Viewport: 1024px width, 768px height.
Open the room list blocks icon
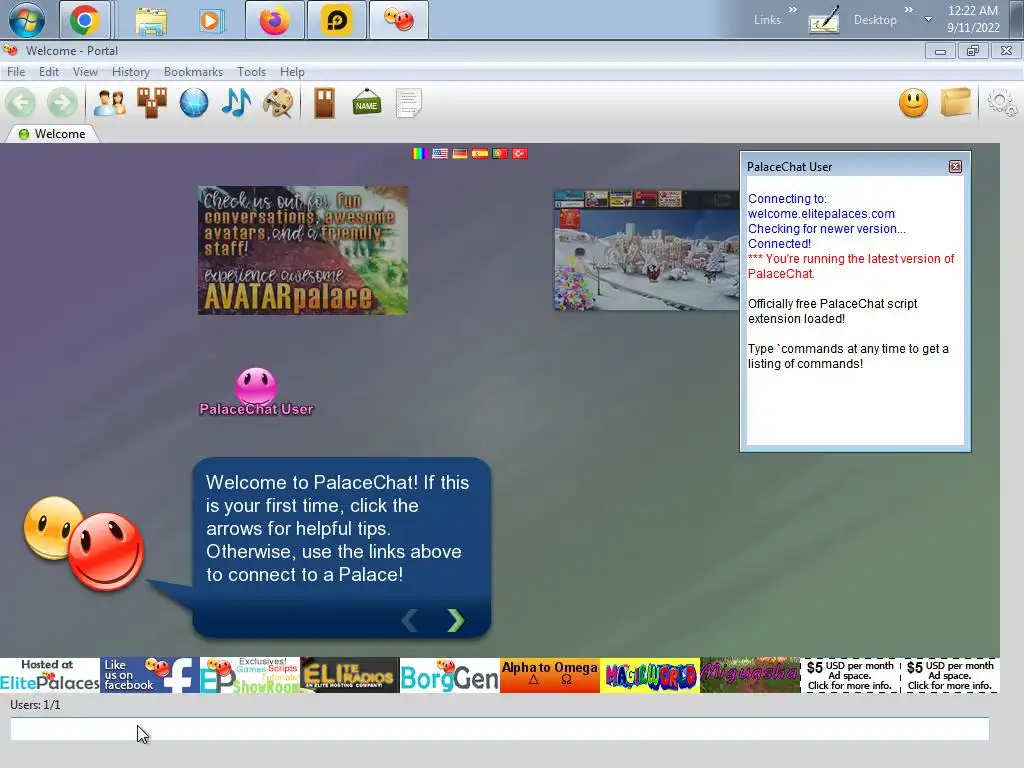(152, 103)
